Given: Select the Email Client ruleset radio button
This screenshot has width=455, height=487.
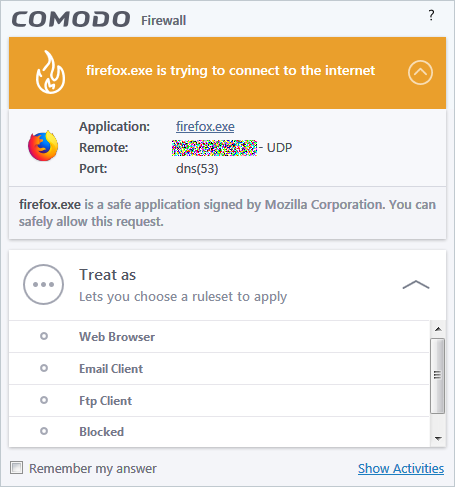Looking at the screenshot, I should [x=44, y=368].
